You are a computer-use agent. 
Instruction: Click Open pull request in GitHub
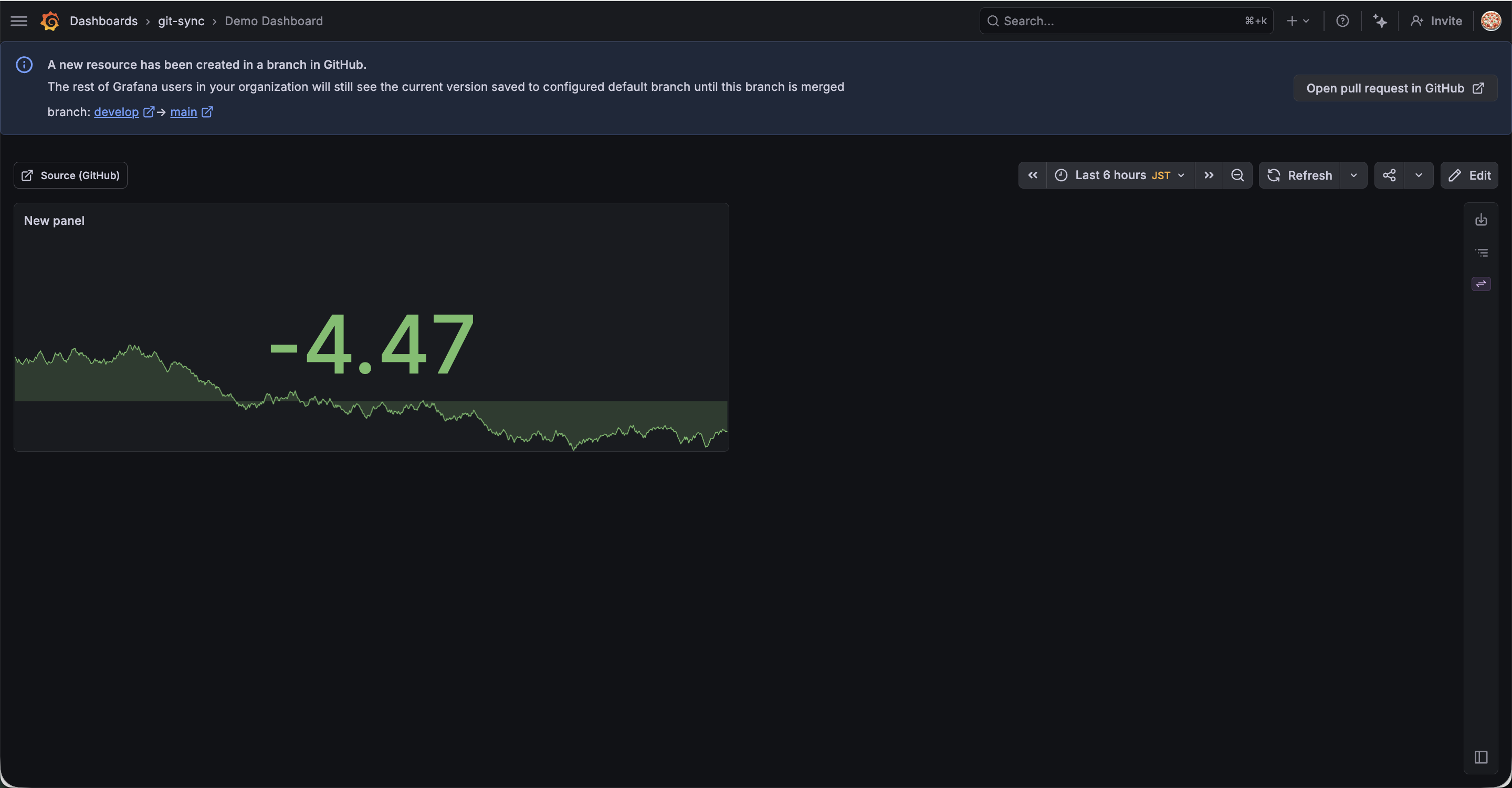(1394, 88)
